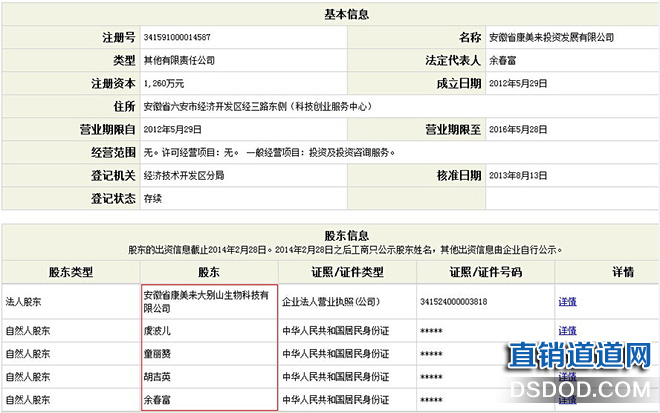The height and width of the screenshot is (413, 660).
Task: Click the 证照/证件号码 column header
Action: (x=486, y=272)
